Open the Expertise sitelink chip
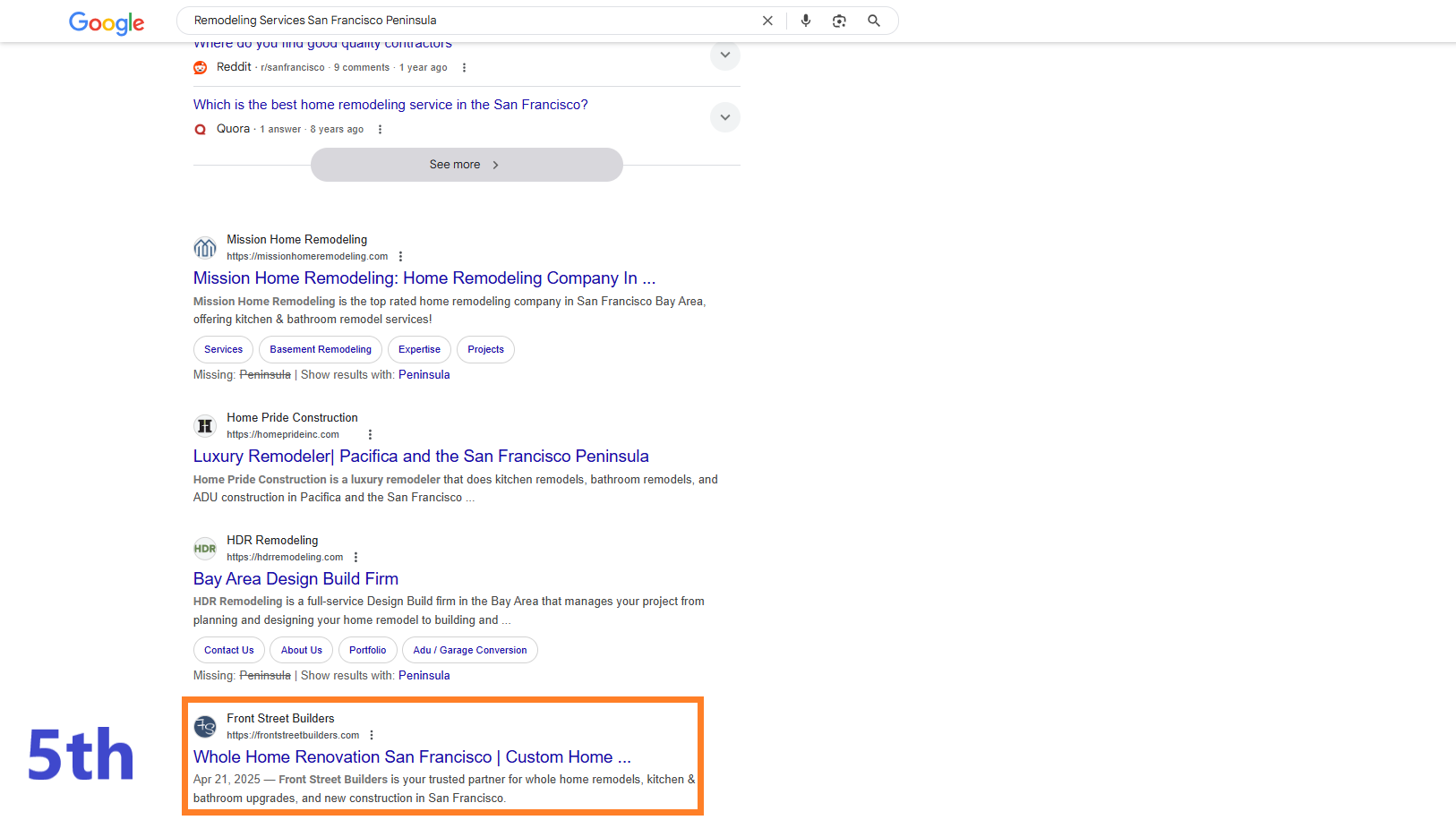 [419, 350]
